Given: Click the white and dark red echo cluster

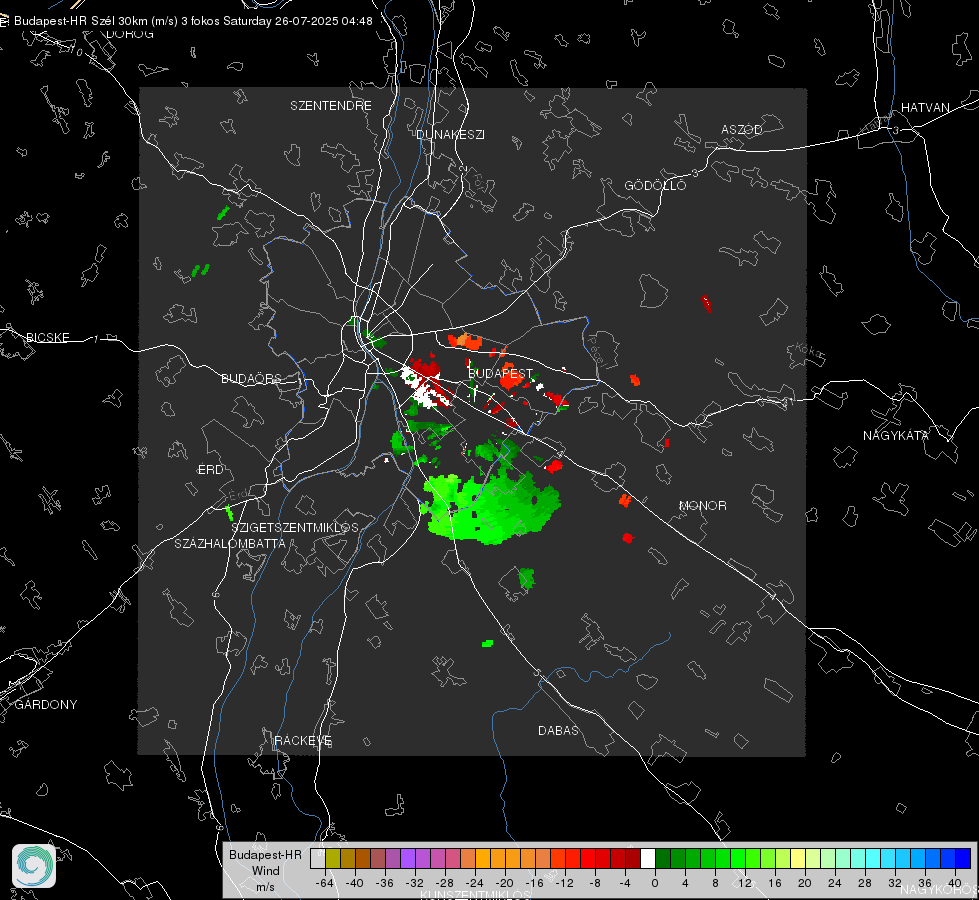Looking at the screenshot, I should point(426,383).
